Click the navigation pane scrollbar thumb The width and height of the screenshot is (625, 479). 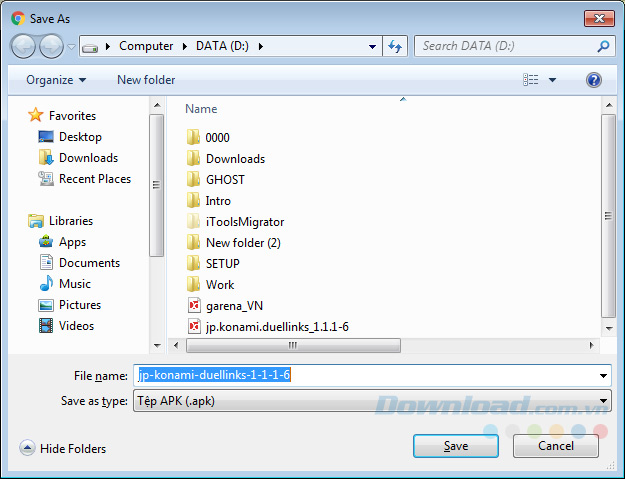(157, 185)
